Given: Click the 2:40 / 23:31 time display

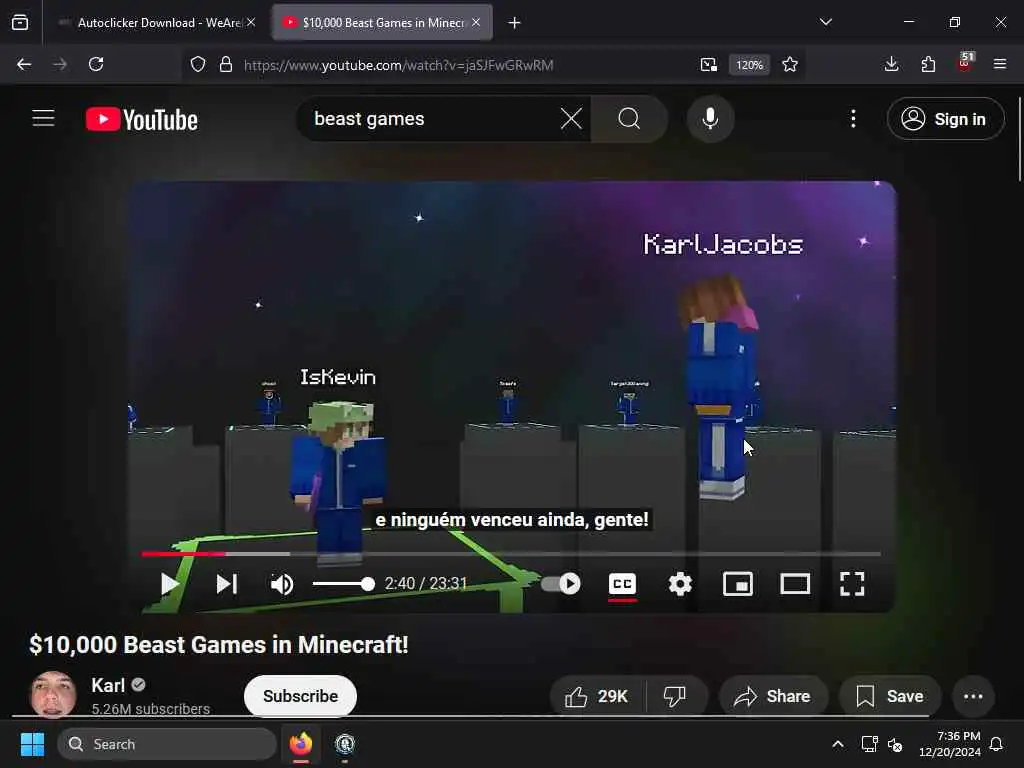Looking at the screenshot, I should point(426,583).
